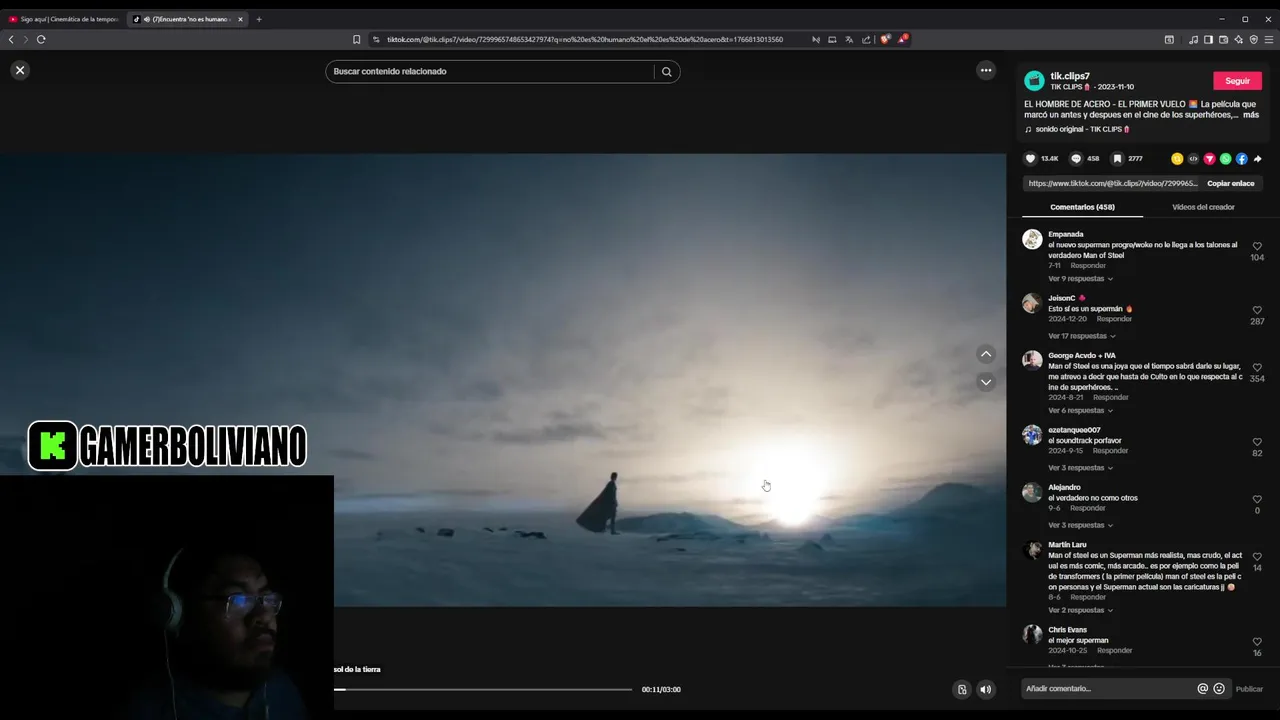The width and height of the screenshot is (1280, 720).
Task: Expand 'Ver 3 respuestas' under ezetanquee007
Action: click(x=1080, y=468)
